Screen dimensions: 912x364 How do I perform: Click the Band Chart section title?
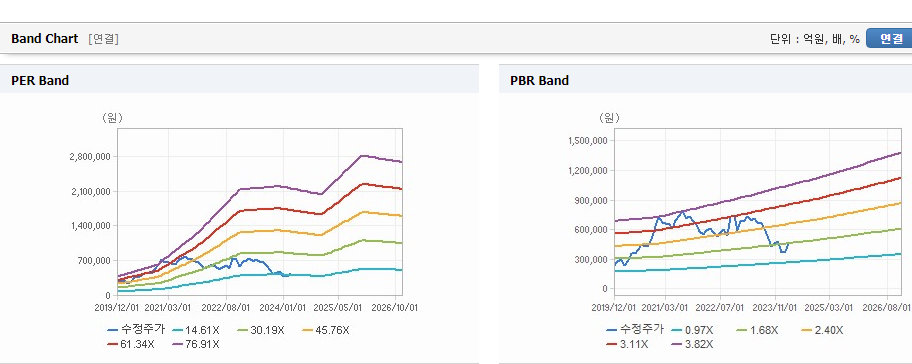coord(44,39)
